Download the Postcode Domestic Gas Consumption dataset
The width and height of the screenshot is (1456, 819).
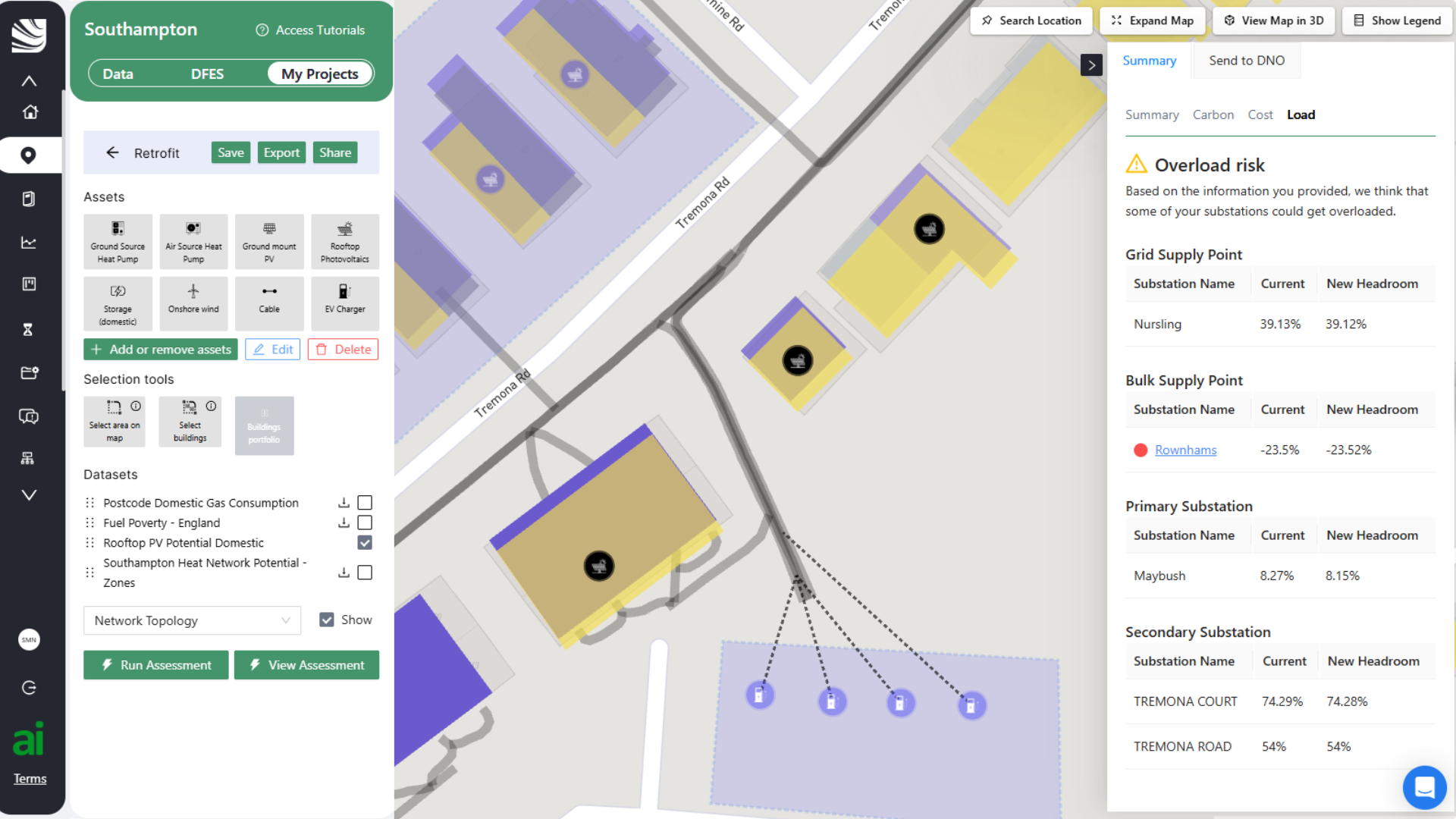pyautogui.click(x=343, y=502)
